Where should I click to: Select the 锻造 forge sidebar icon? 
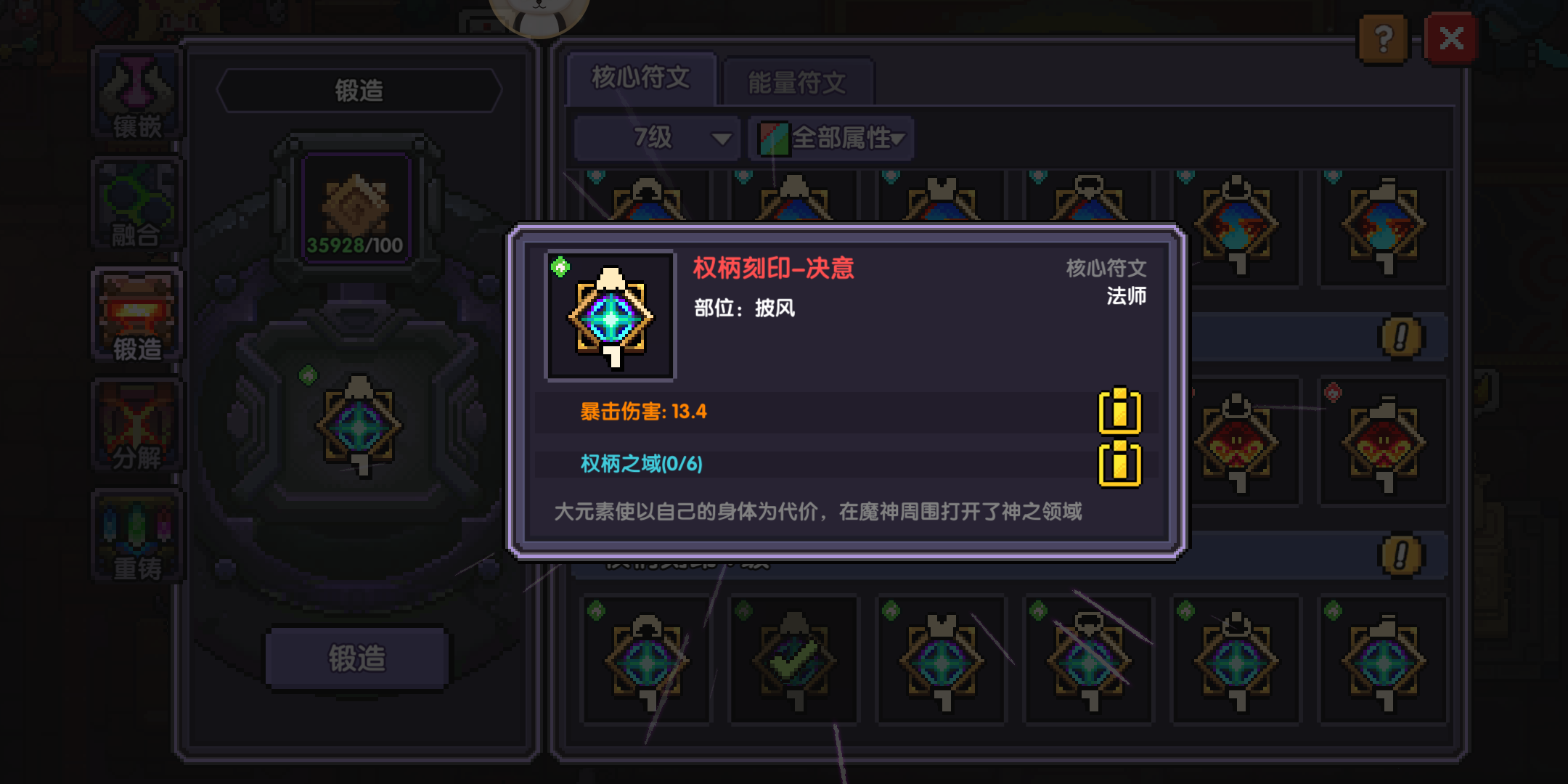pos(136,315)
